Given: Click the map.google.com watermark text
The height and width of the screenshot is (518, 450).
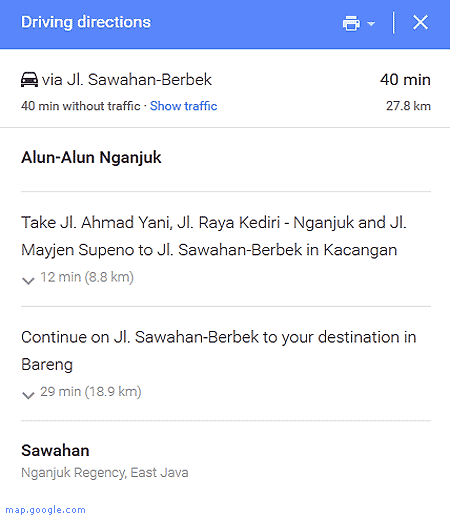Looking at the screenshot, I should pyautogui.click(x=46, y=510).
